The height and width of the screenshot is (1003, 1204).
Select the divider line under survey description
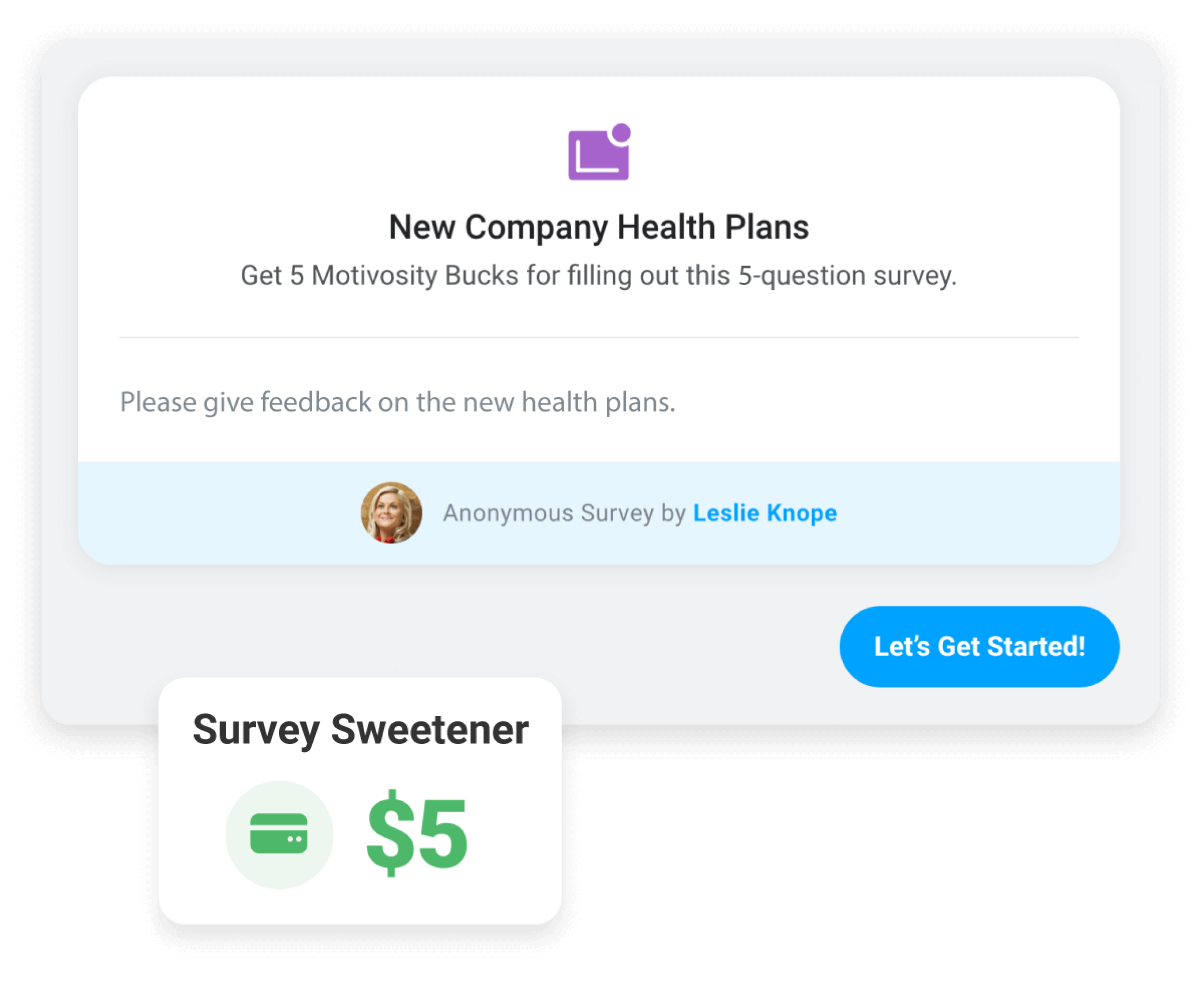[600, 337]
